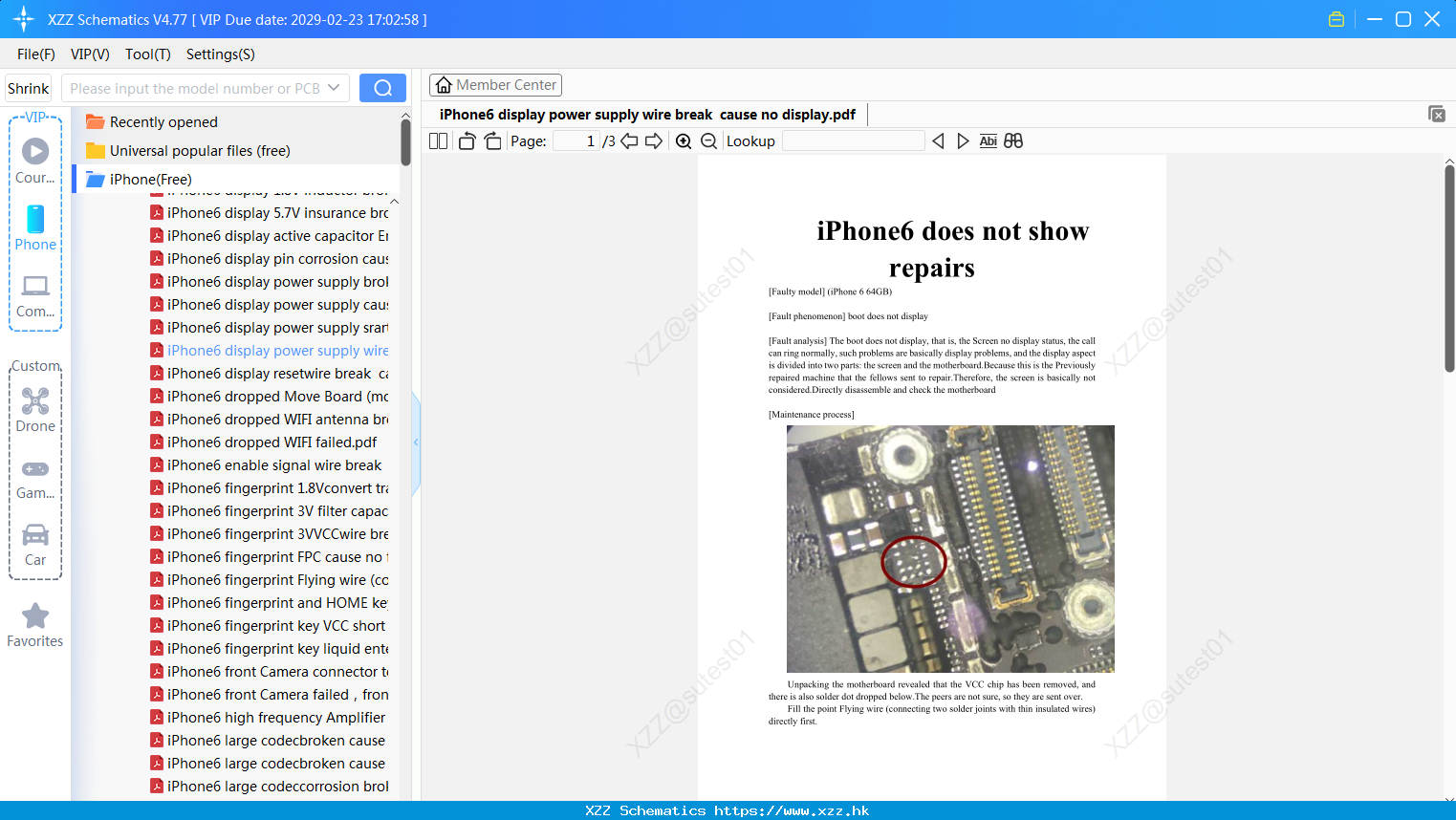Open 'iPhone6 display resetwire break' file

270,374
